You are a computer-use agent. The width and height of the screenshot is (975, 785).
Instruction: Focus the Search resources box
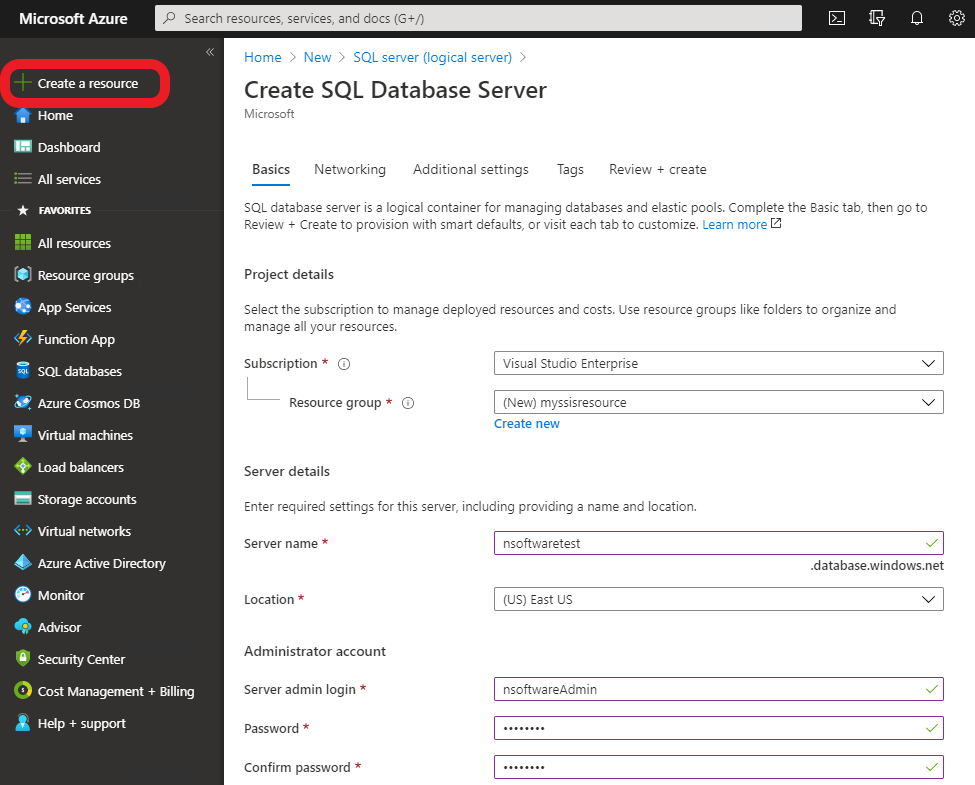coord(478,18)
